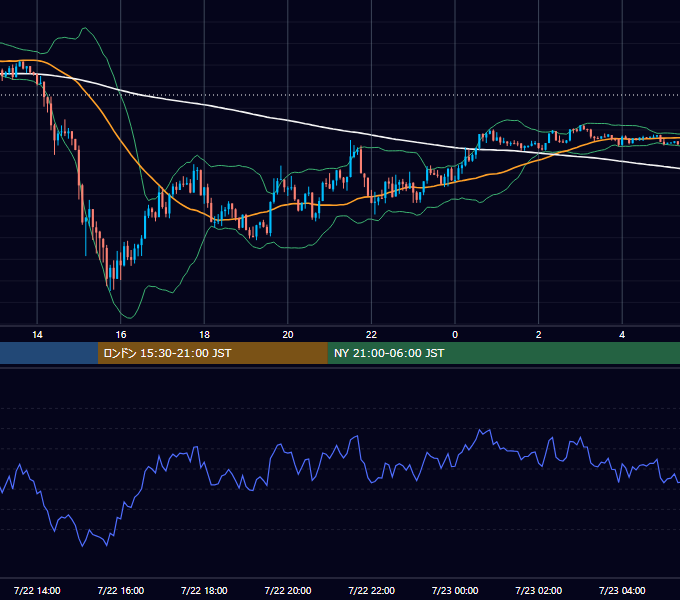
Task: Click the 7/23 00:00 date label
Action: tap(455, 590)
